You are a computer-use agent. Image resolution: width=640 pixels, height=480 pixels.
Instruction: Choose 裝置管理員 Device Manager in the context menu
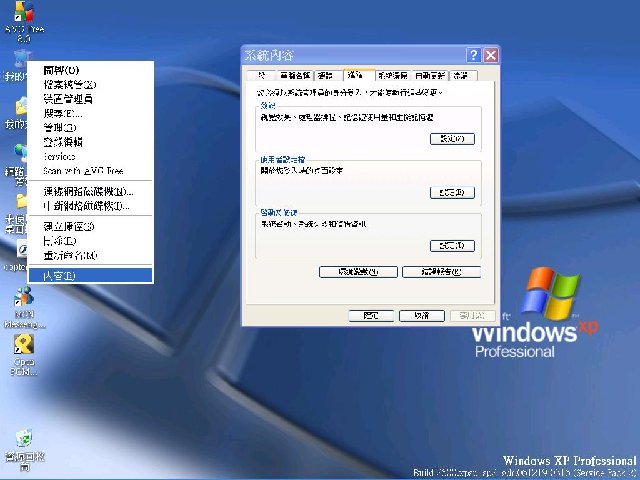coord(90,99)
